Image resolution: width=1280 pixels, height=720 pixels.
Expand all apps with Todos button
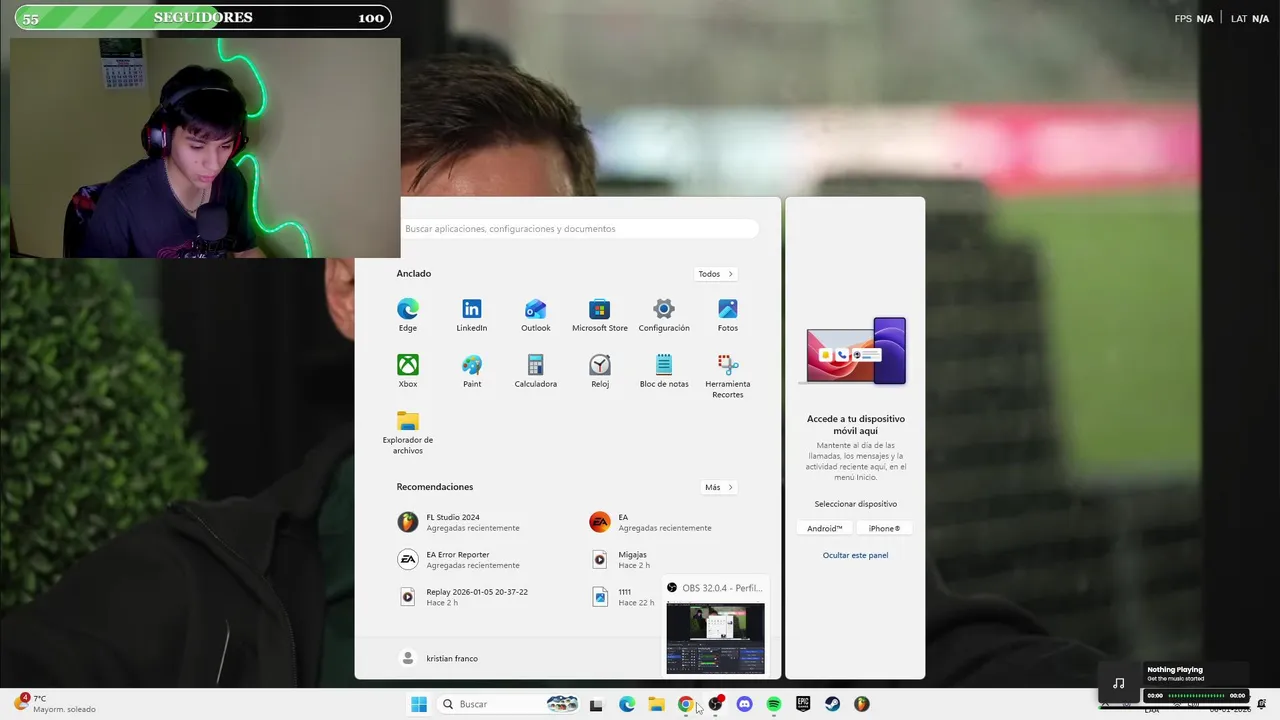coord(716,274)
